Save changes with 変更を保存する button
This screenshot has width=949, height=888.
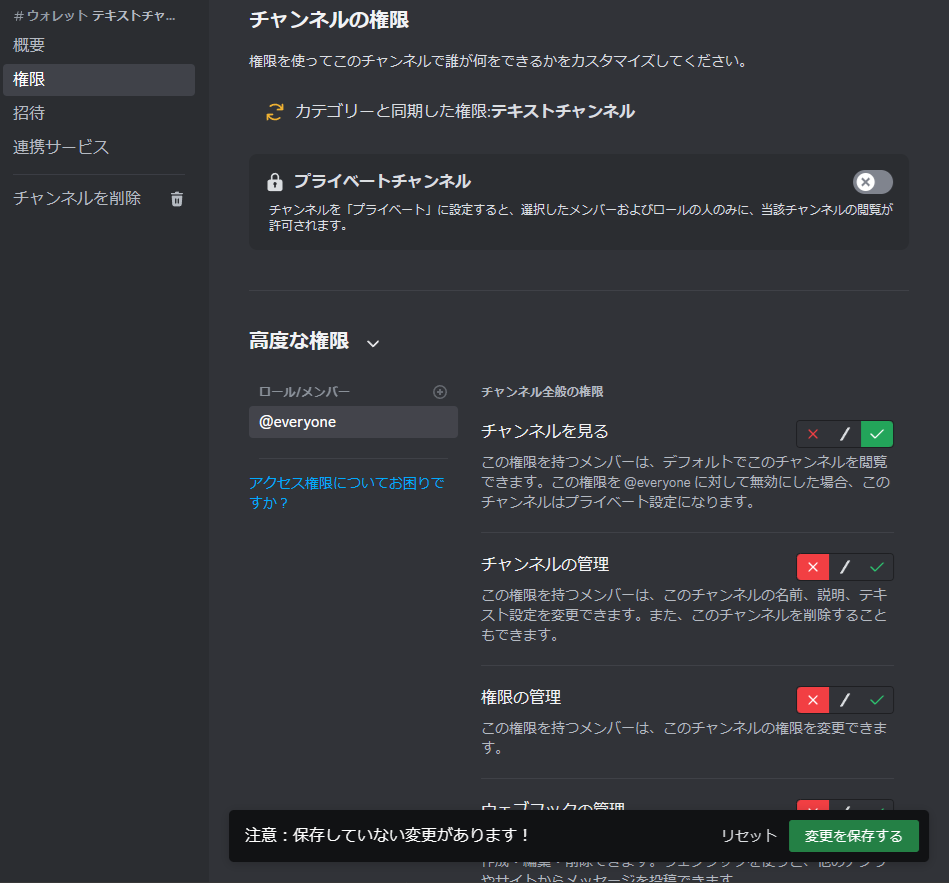pos(854,836)
